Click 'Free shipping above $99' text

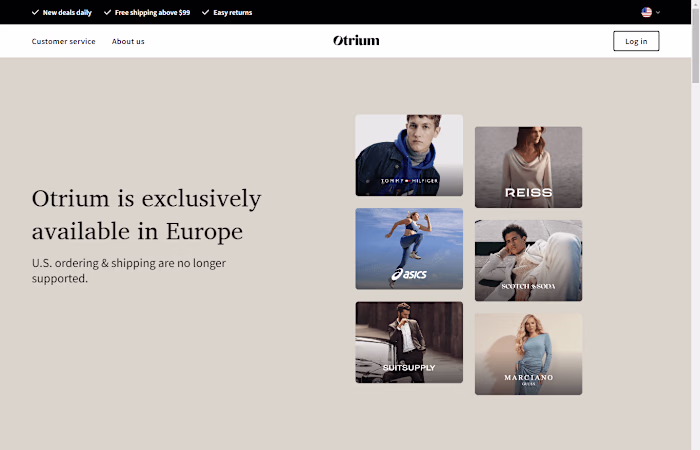pos(152,12)
